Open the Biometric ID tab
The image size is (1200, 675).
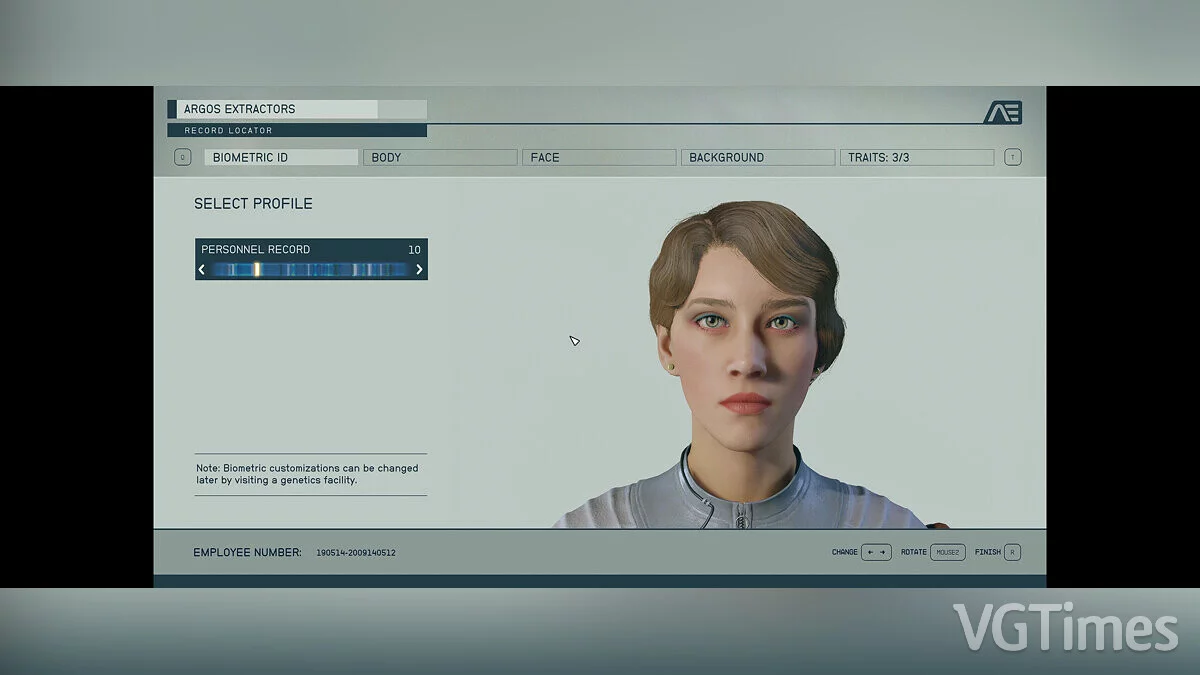281,157
